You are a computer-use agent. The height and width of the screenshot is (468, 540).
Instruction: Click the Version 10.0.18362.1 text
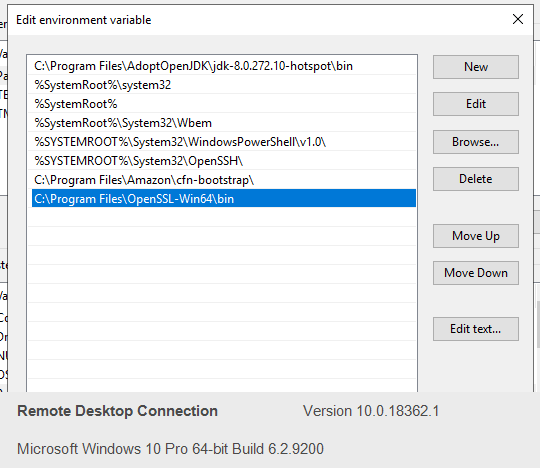coord(371,411)
